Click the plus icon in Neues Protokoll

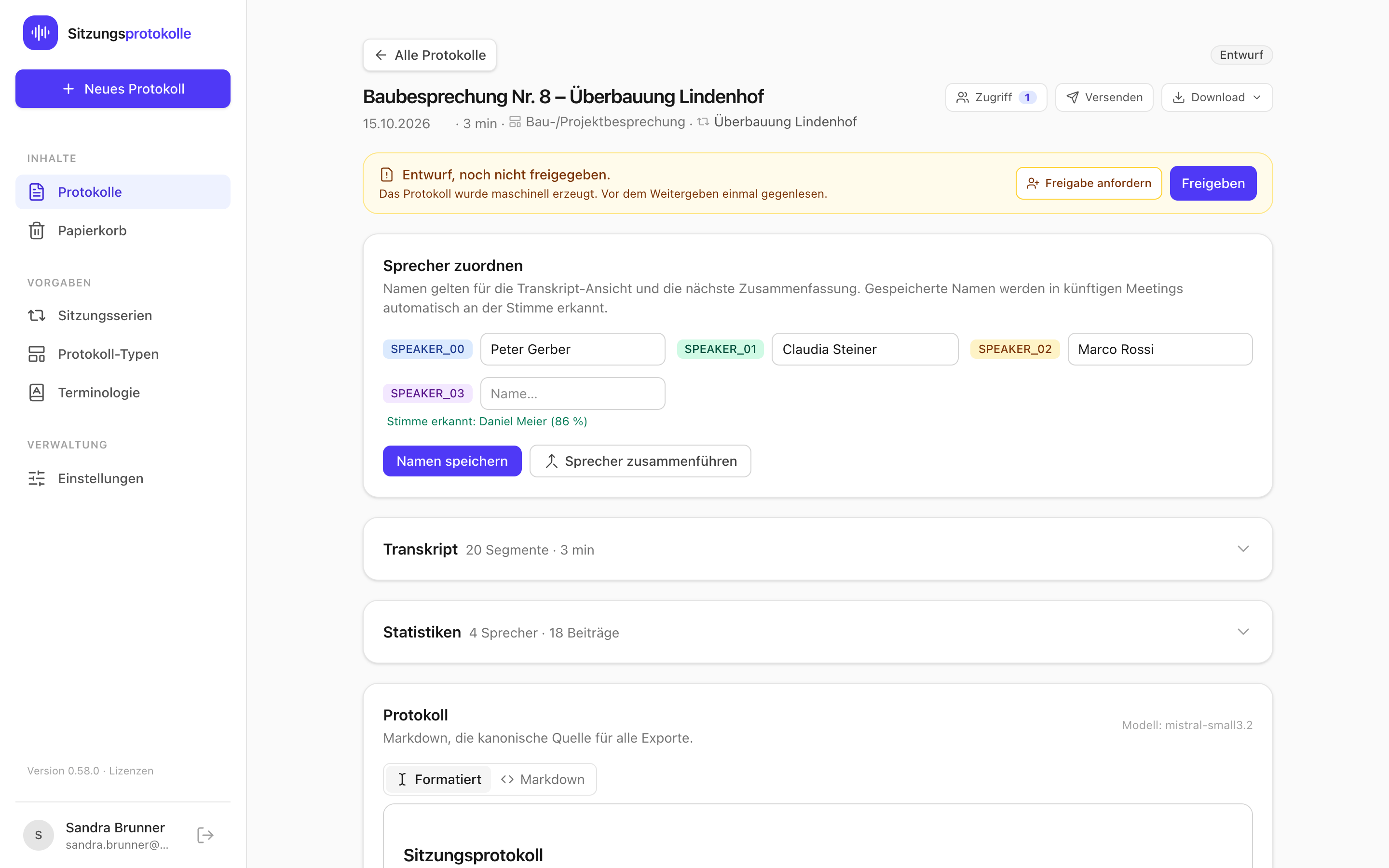click(68, 89)
